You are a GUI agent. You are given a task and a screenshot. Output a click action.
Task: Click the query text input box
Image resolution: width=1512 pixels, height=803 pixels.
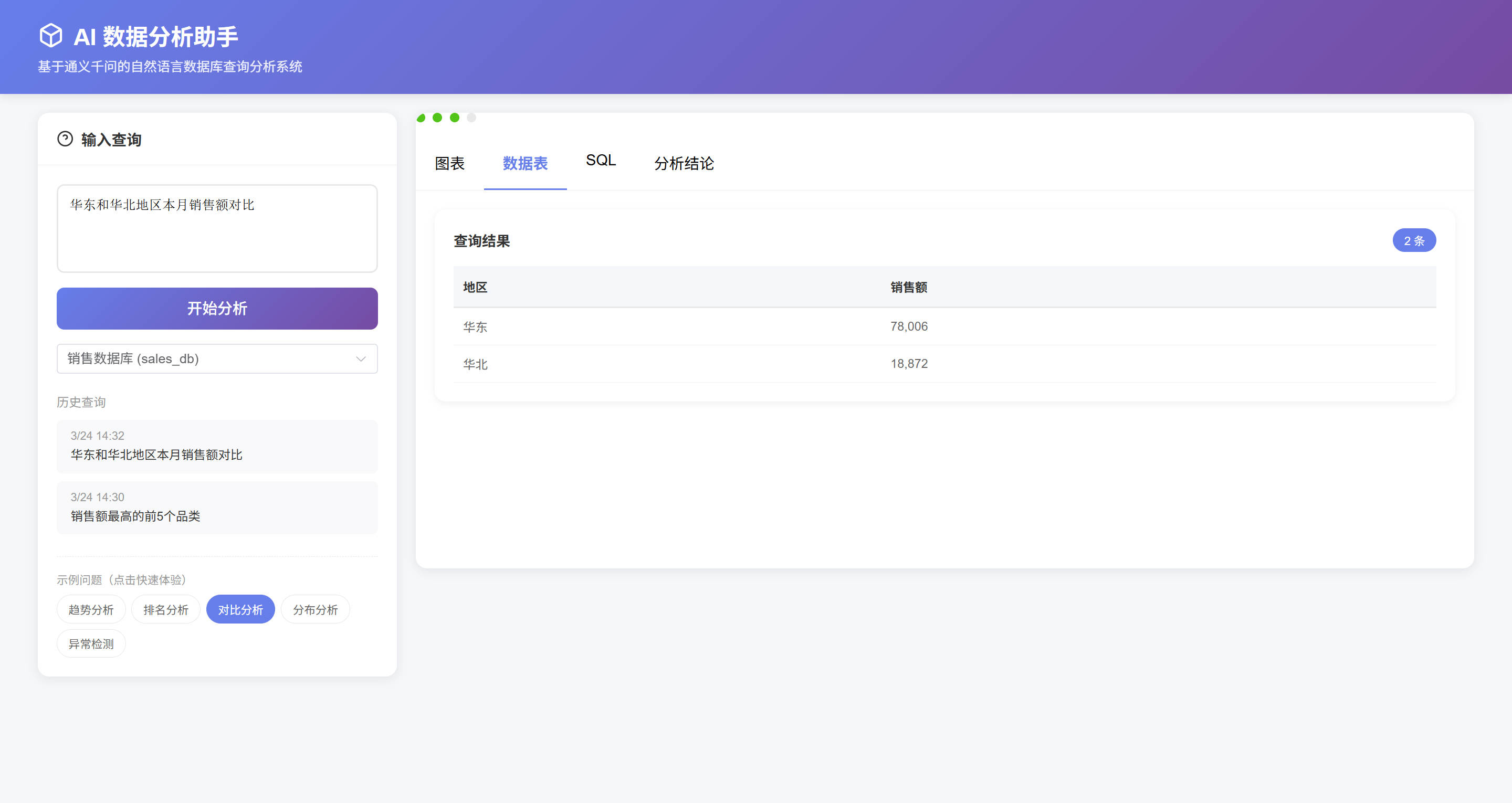(x=217, y=228)
